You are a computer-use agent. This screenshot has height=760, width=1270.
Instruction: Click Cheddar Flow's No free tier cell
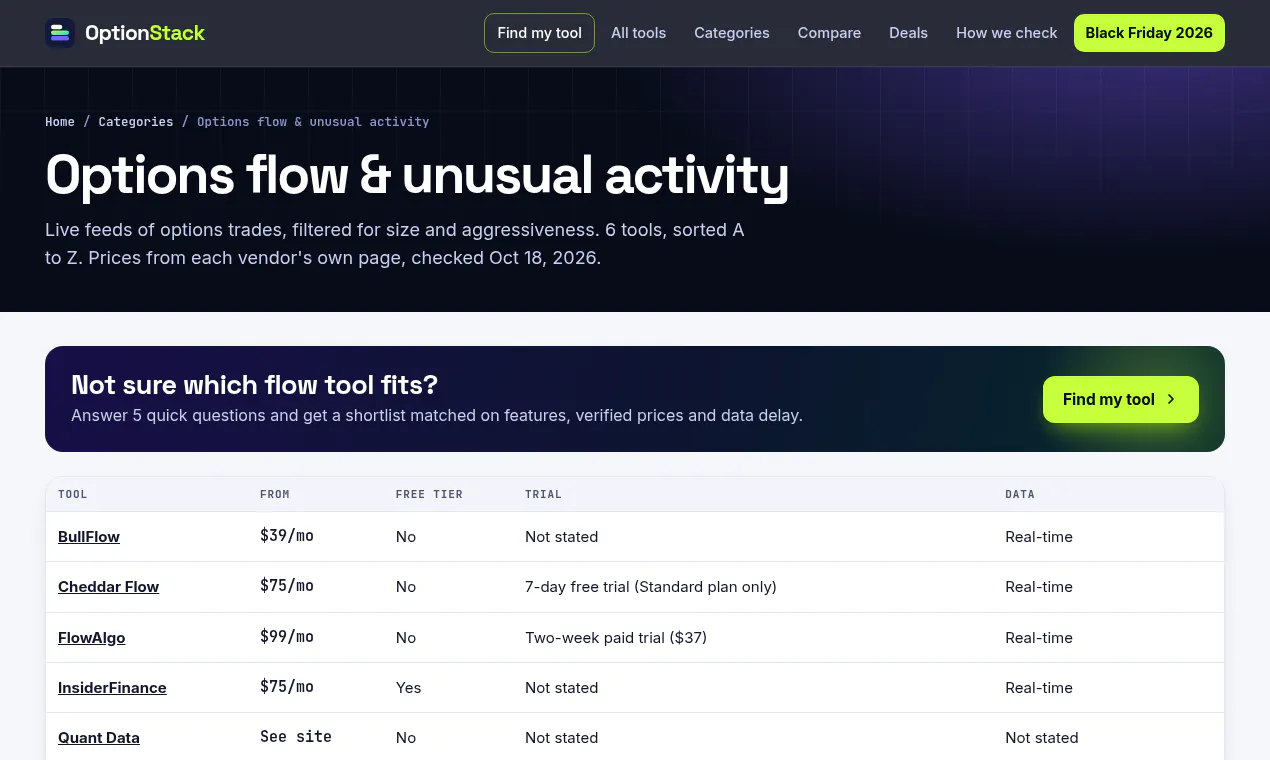406,587
